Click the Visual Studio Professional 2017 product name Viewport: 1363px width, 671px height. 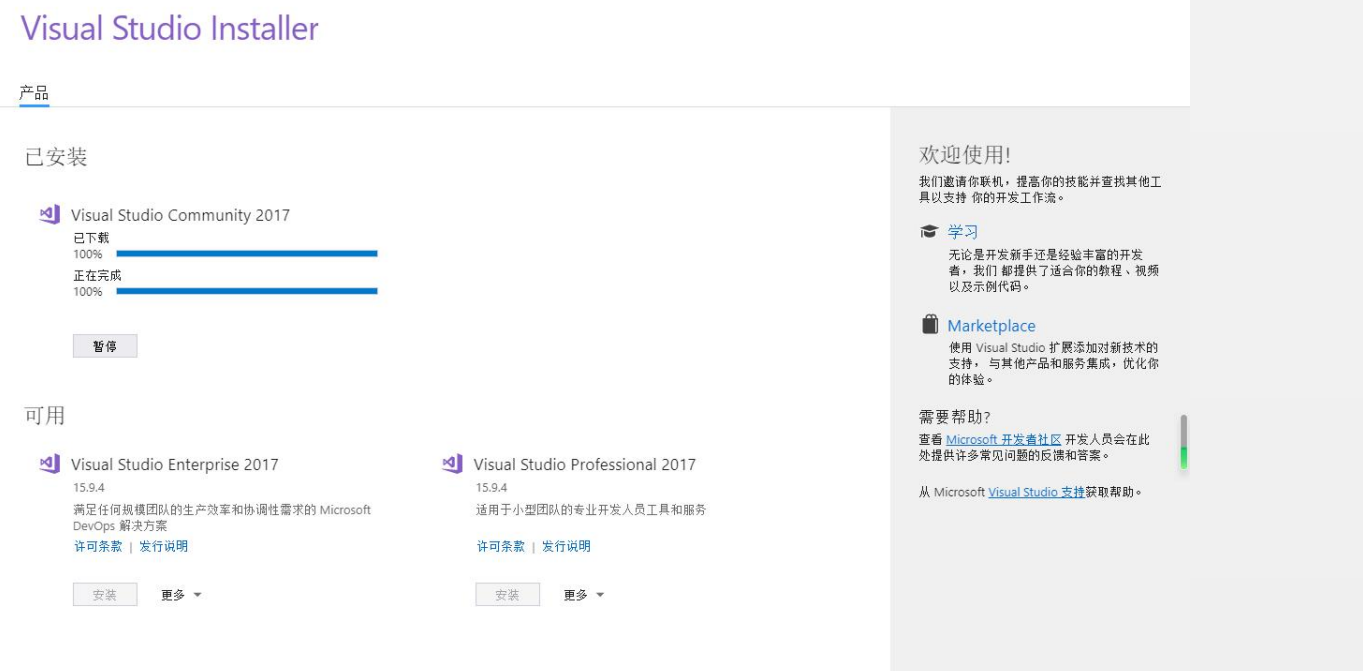tap(585, 464)
